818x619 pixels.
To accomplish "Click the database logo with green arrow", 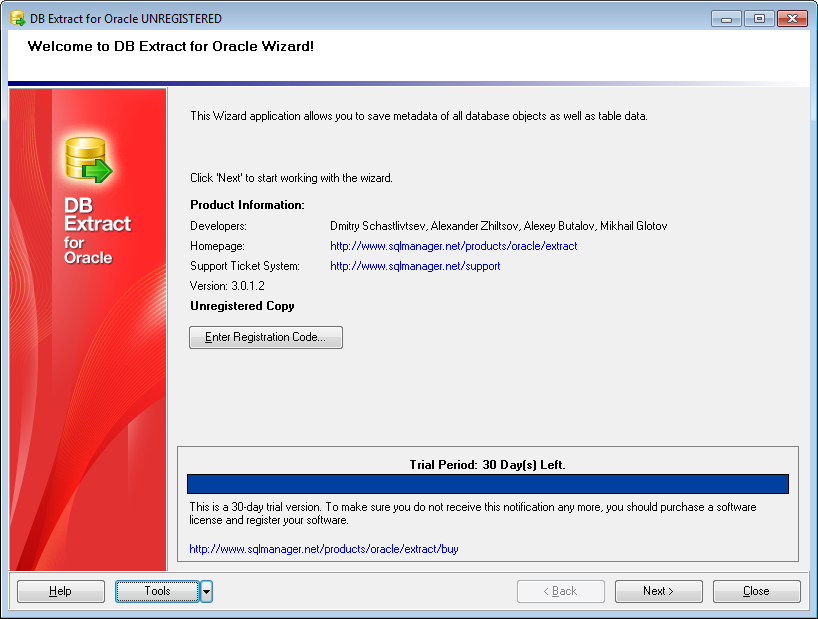I will [x=88, y=160].
